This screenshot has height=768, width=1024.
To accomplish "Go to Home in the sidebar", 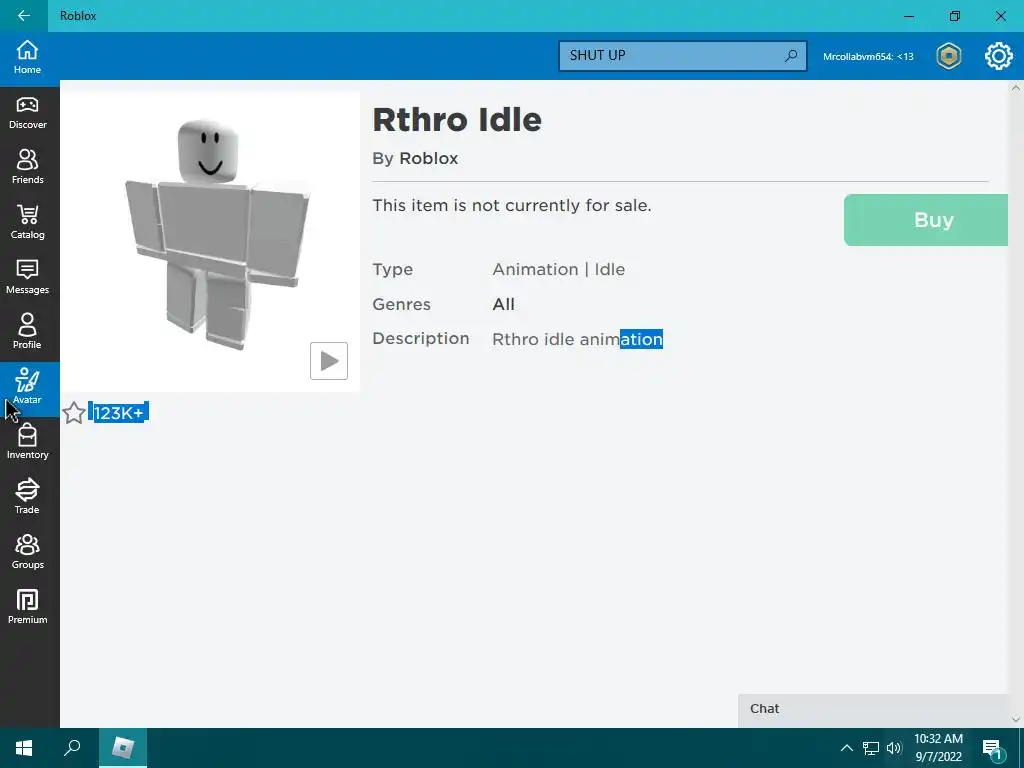I will [27, 57].
